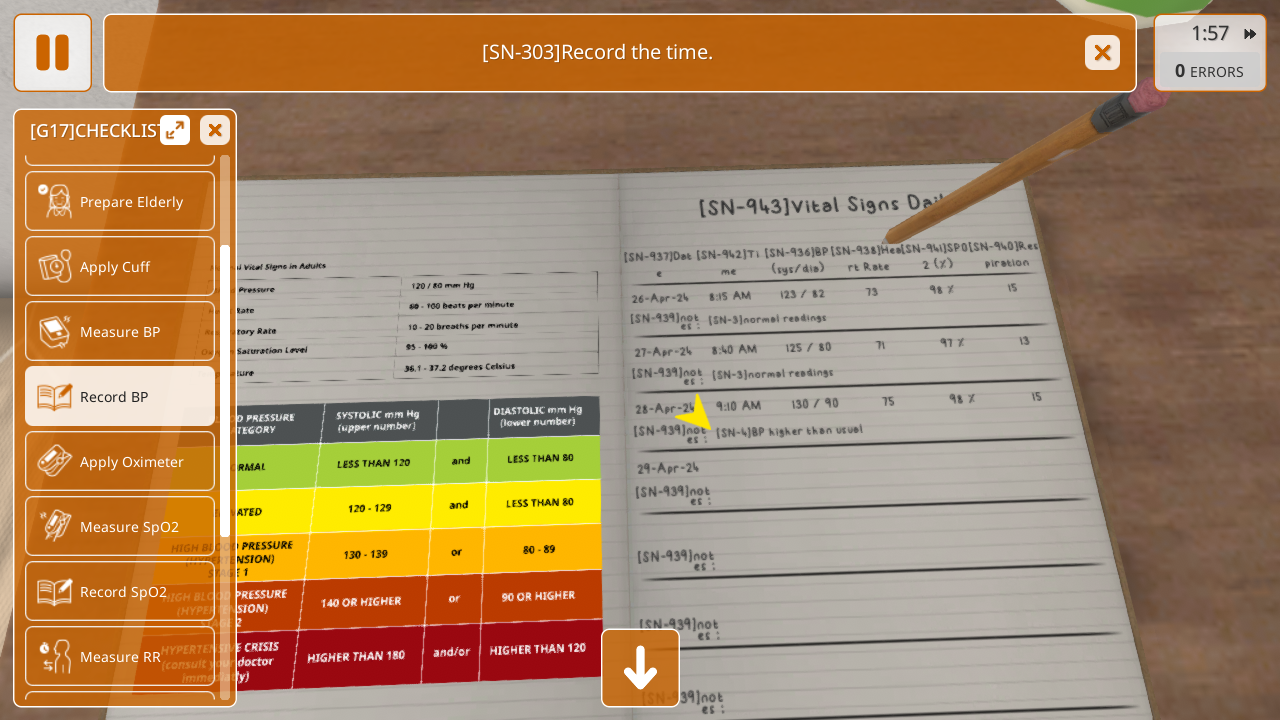Select the Record BP step

pos(120,397)
